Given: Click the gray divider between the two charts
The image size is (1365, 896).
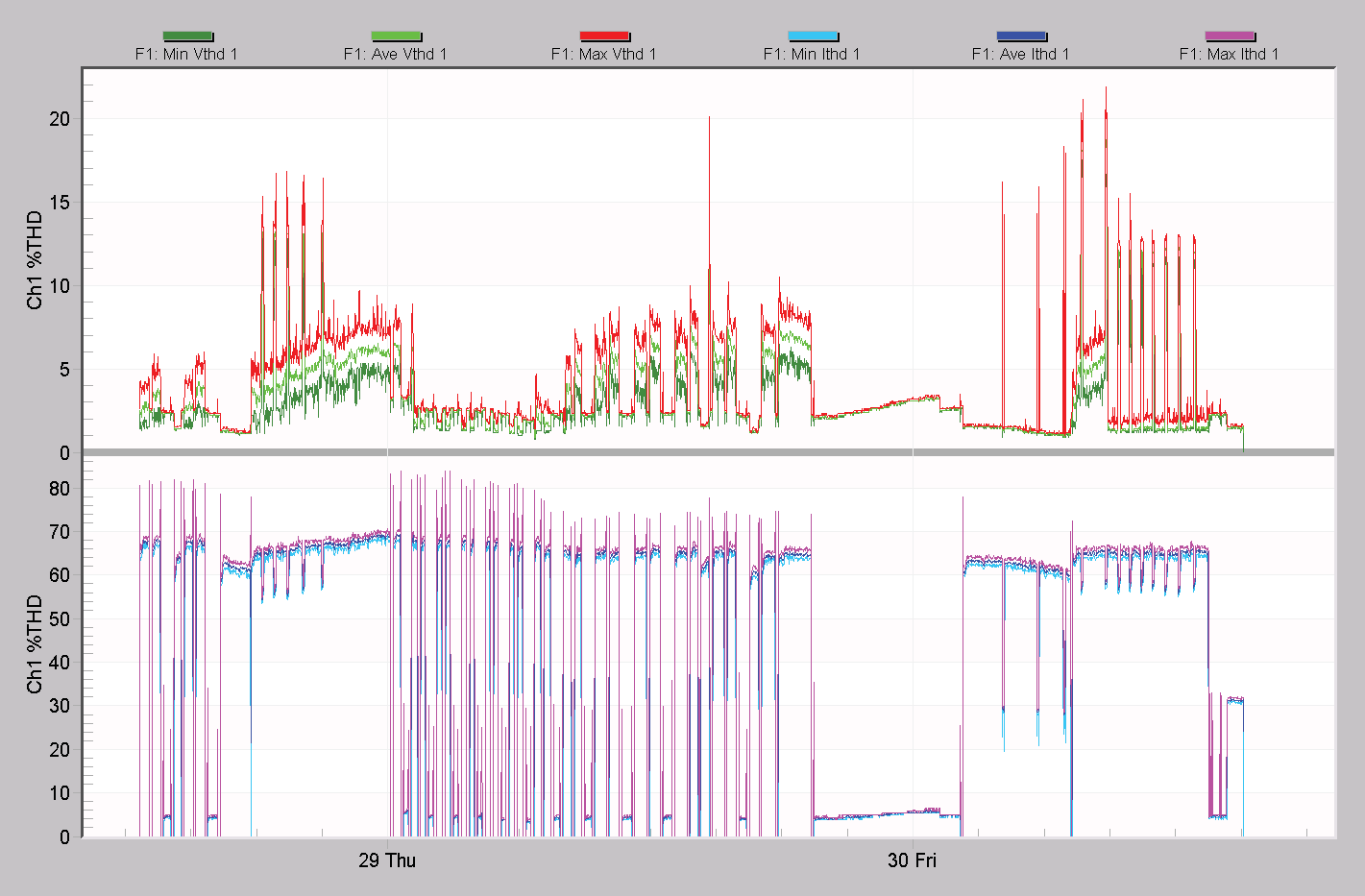Looking at the screenshot, I should coord(711,450).
